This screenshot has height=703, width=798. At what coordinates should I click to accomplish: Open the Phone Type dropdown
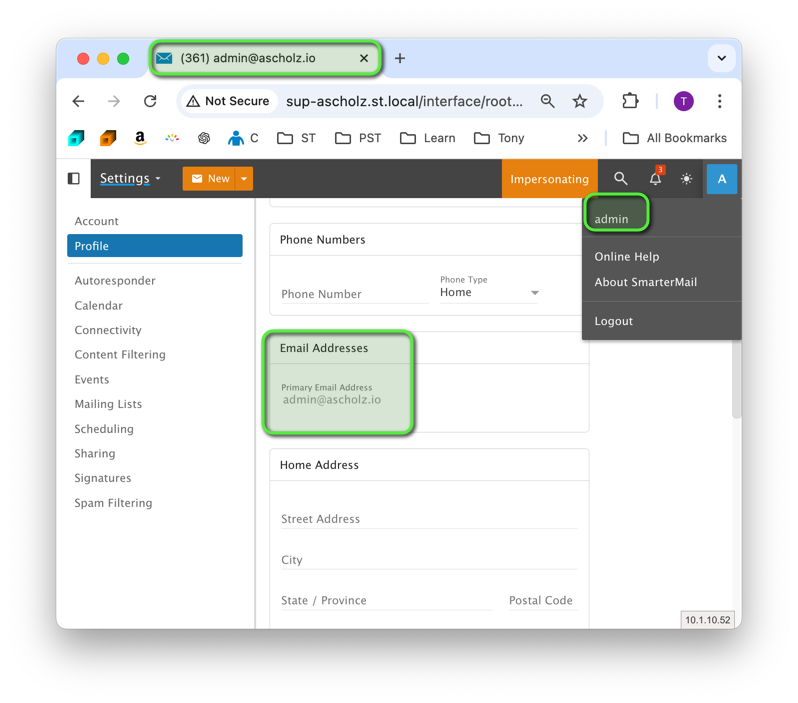pos(490,293)
